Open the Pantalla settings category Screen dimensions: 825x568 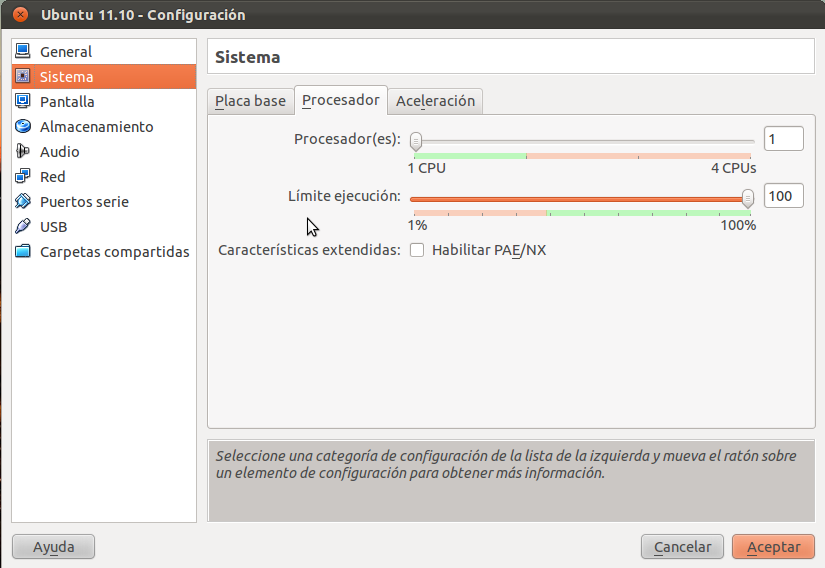[x=104, y=102]
